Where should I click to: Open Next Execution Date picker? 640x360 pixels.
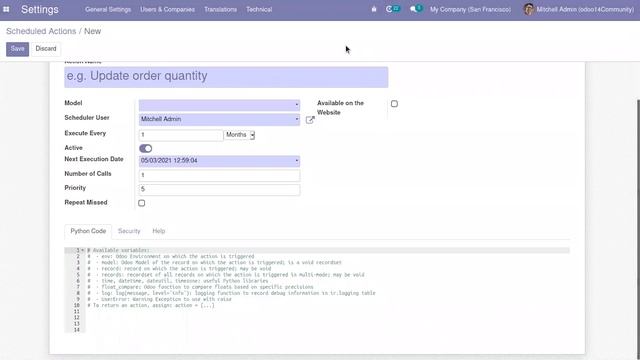click(219, 161)
